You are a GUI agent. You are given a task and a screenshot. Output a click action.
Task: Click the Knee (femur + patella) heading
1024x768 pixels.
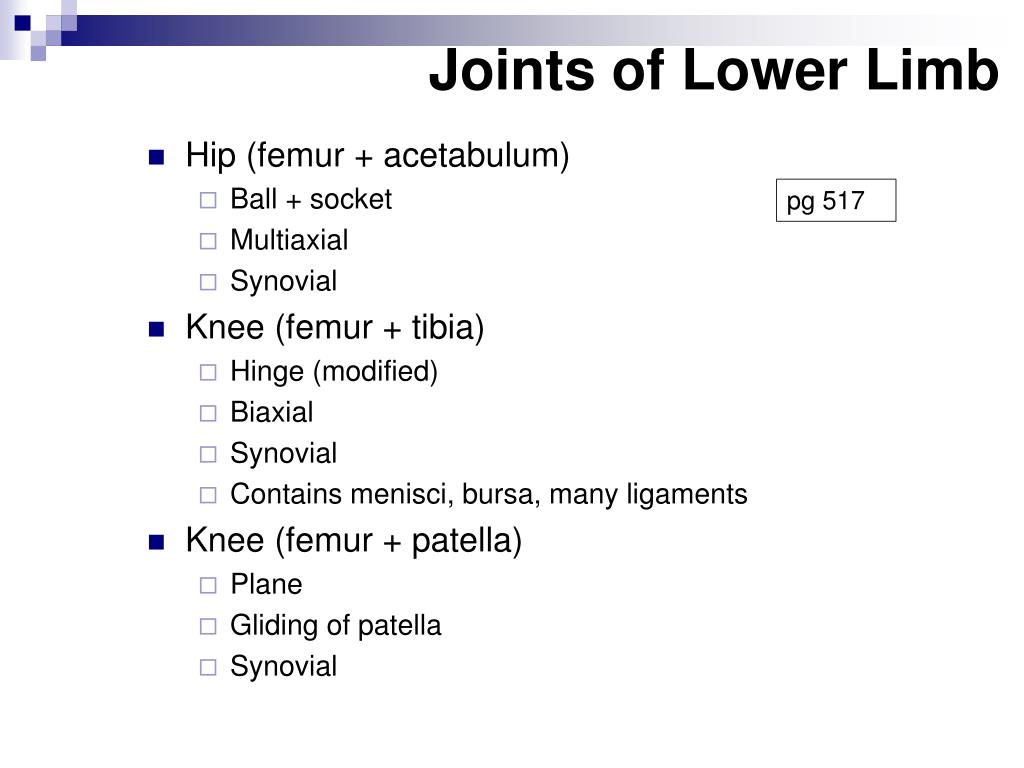354,541
